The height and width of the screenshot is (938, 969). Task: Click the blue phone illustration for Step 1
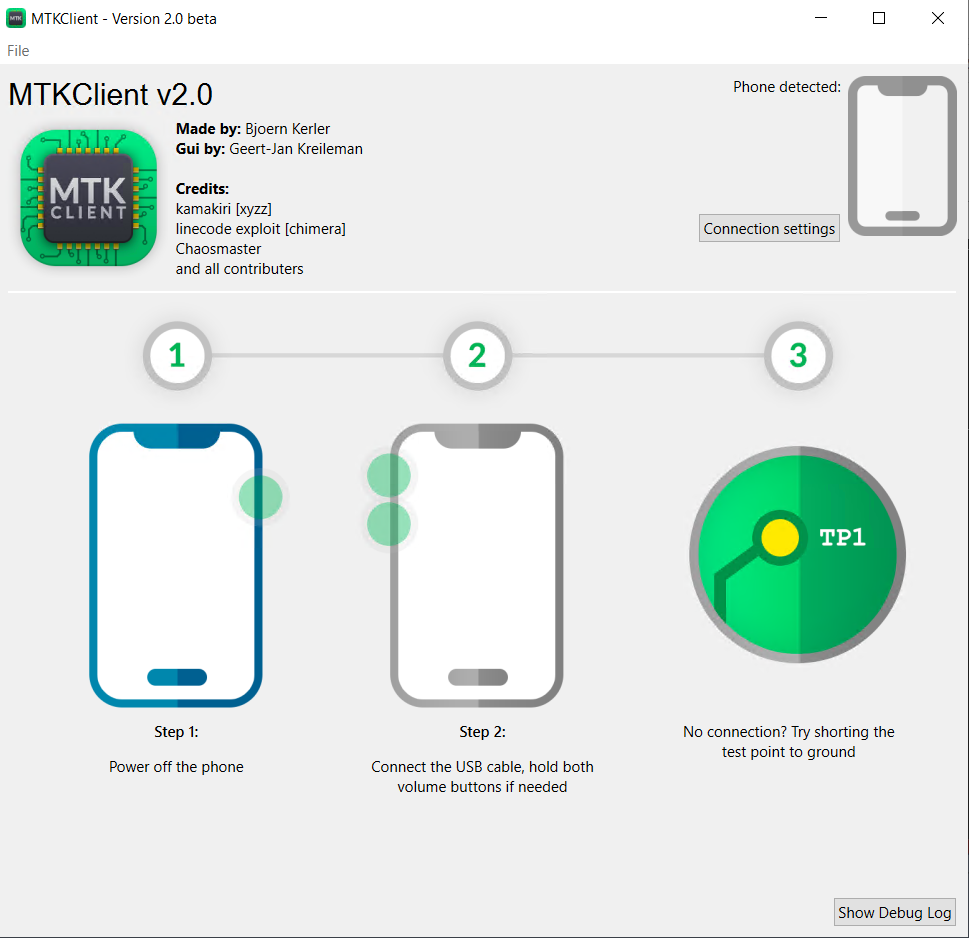tap(176, 565)
